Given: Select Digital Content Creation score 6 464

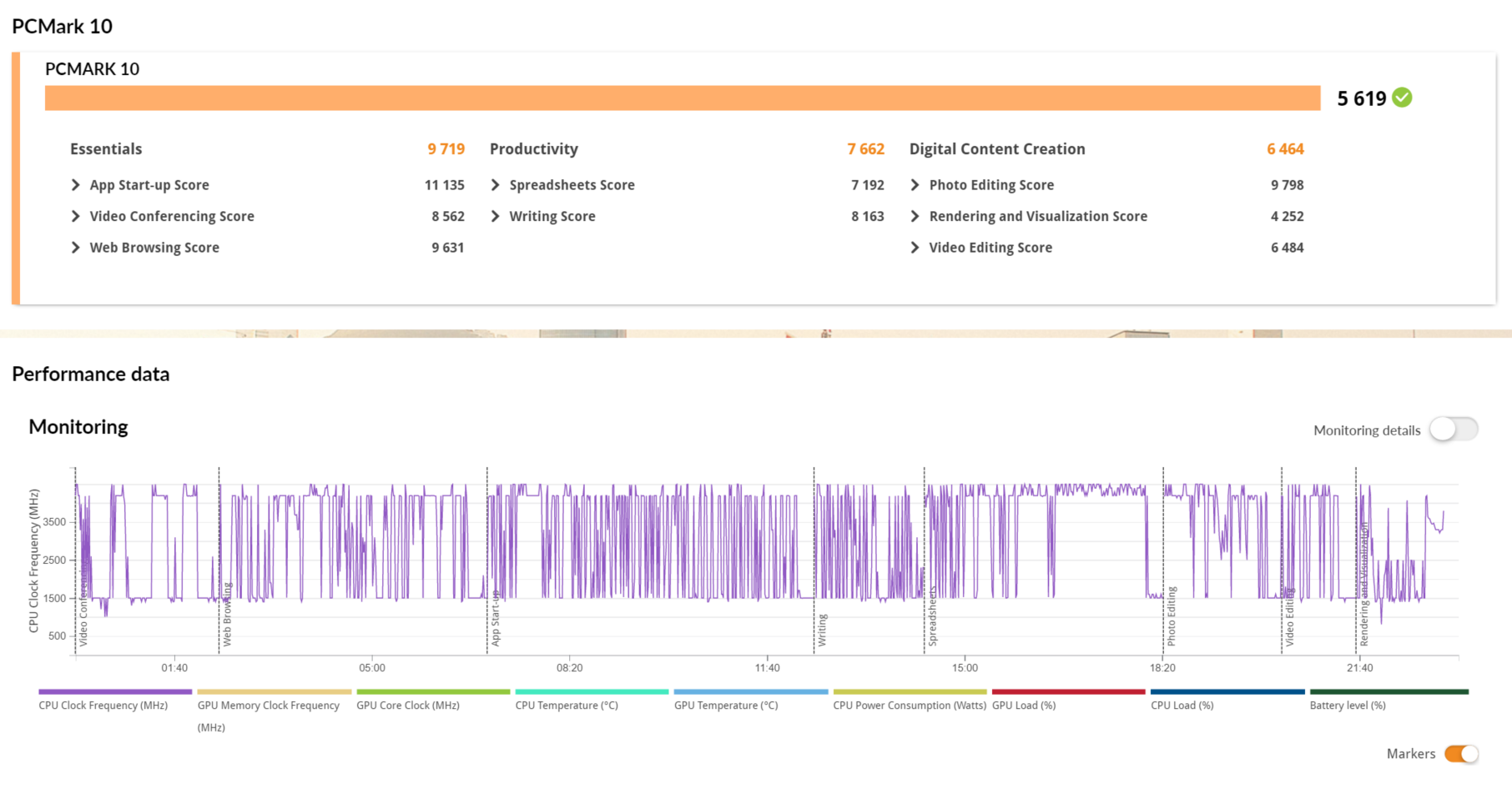Looking at the screenshot, I should (1285, 149).
